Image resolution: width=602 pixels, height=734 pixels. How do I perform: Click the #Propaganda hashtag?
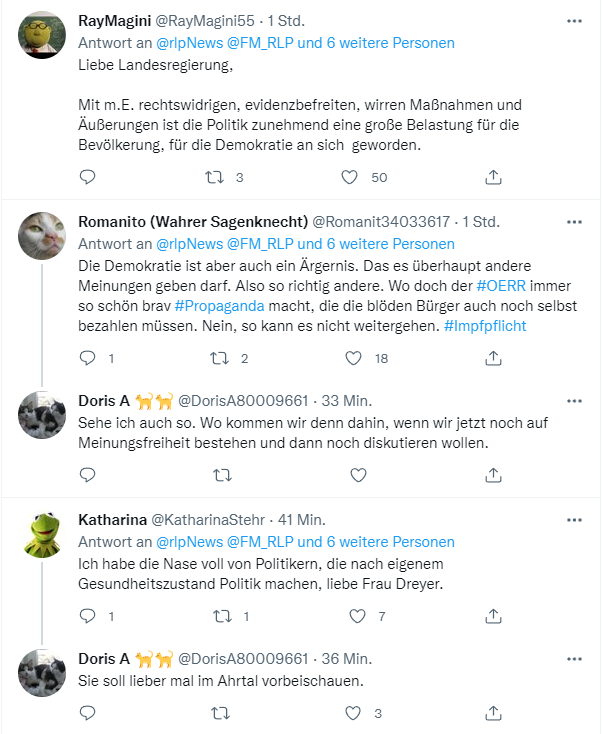214,308
